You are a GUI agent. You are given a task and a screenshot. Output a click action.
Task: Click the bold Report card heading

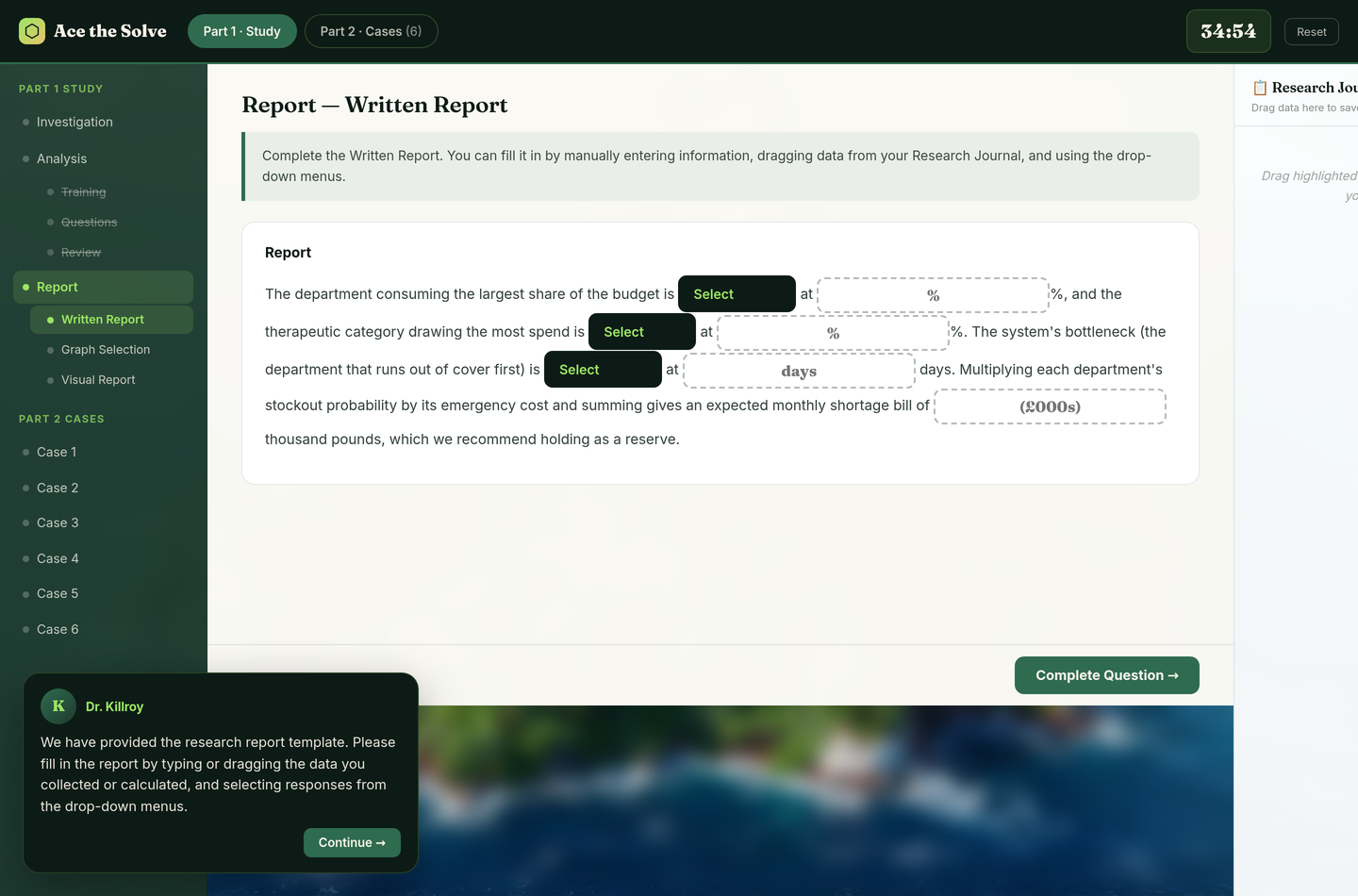pyautogui.click(x=288, y=253)
